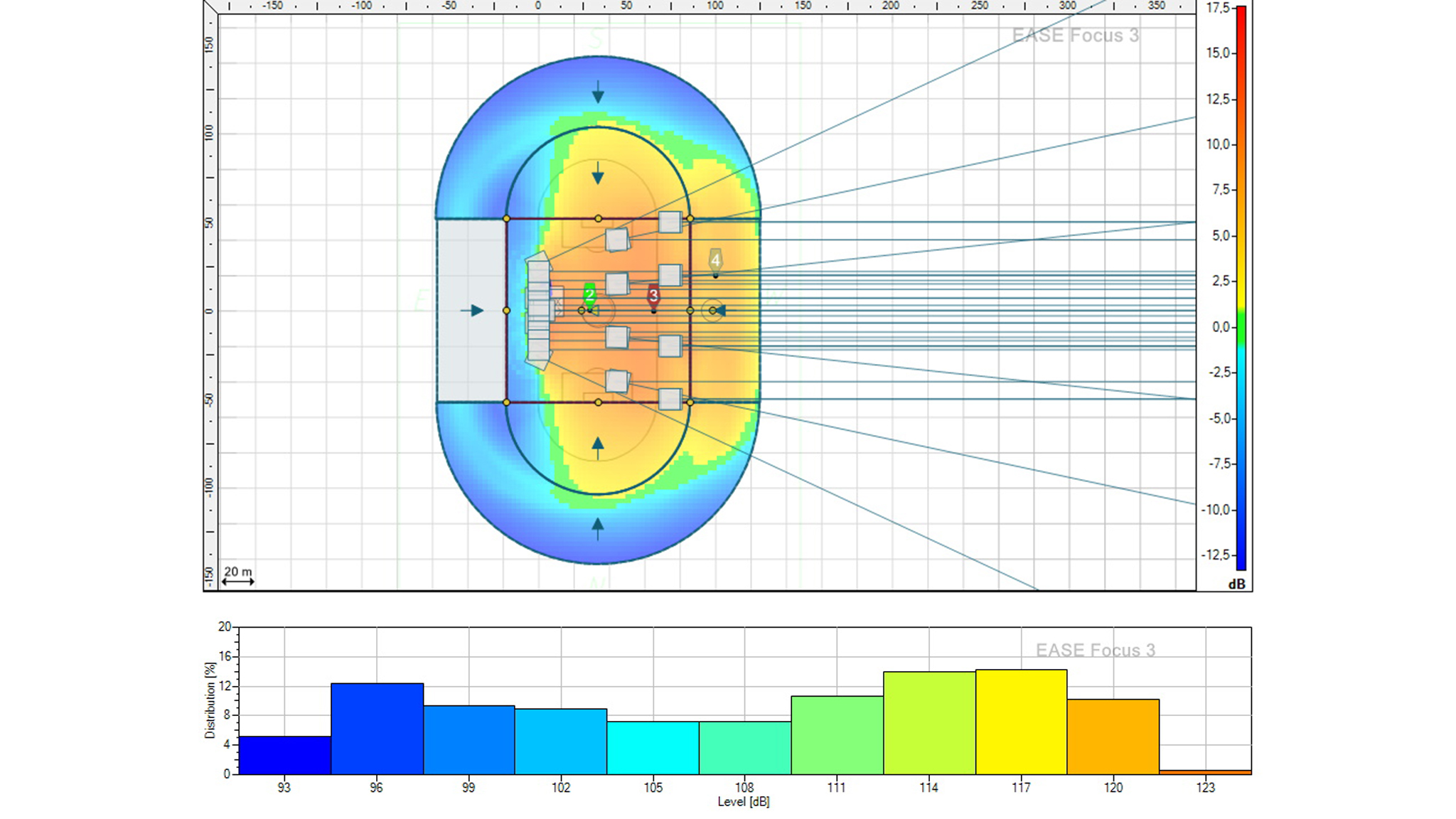This screenshot has height=819, width=1456.
Task: Click the 20 m scale indicator
Action: pyautogui.click(x=237, y=577)
